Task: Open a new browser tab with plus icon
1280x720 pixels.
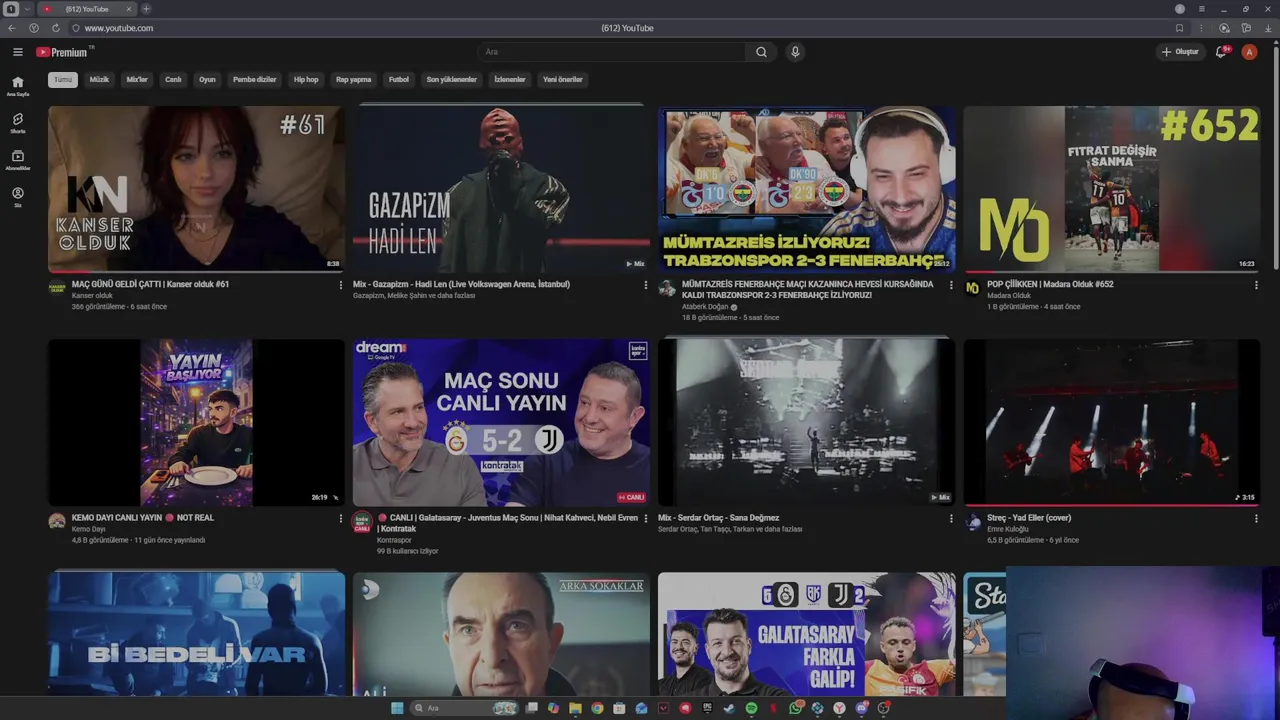Action: (146, 9)
